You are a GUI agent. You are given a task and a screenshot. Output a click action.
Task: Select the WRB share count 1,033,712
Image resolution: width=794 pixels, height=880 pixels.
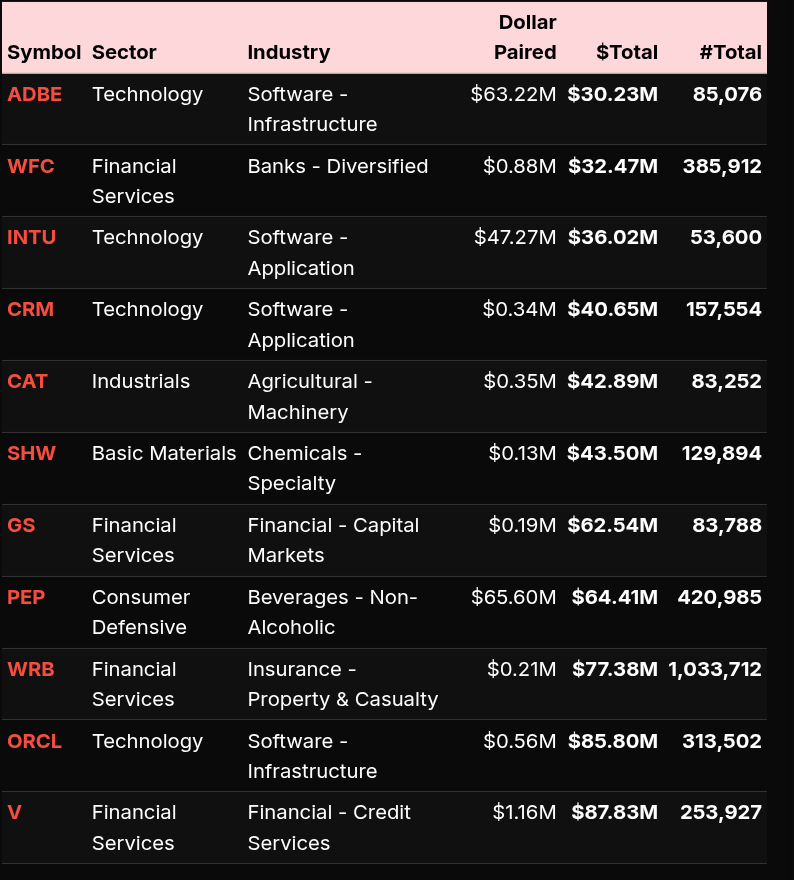coord(715,670)
